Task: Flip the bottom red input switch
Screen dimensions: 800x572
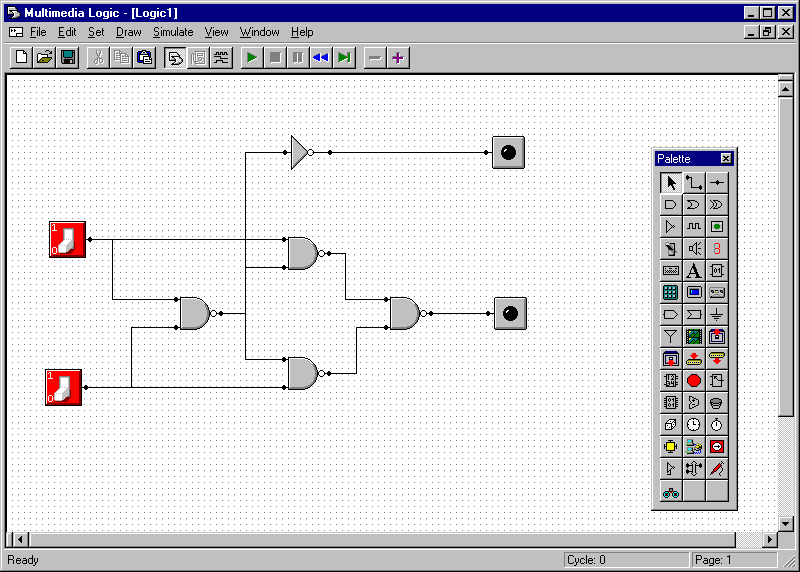Action: (63, 387)
